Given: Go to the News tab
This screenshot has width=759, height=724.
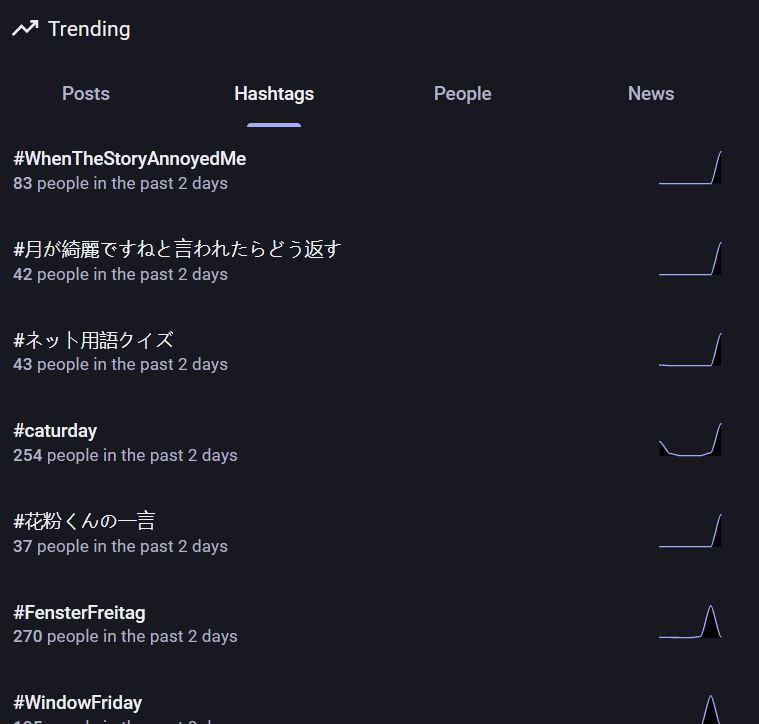Looking at the screenshot, I should point(651,94).
